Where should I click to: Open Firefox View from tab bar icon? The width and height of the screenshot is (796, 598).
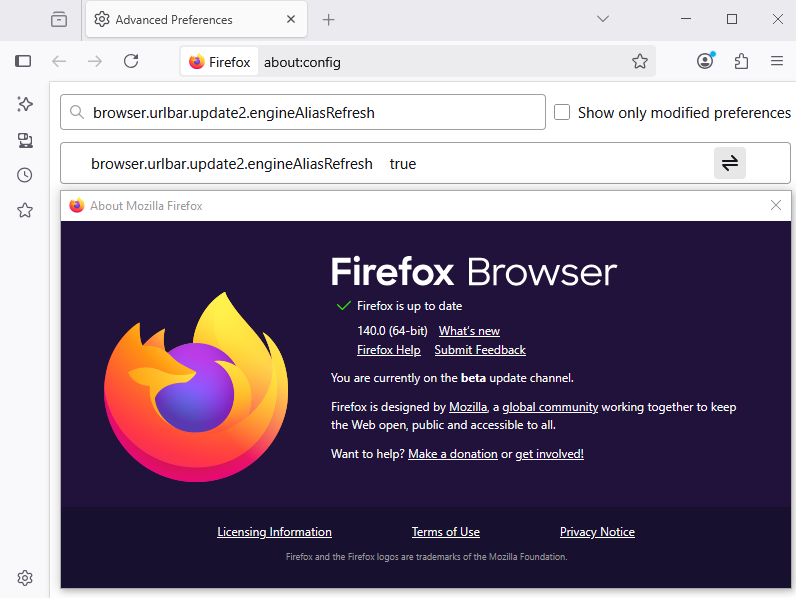[x=59, y=19]
